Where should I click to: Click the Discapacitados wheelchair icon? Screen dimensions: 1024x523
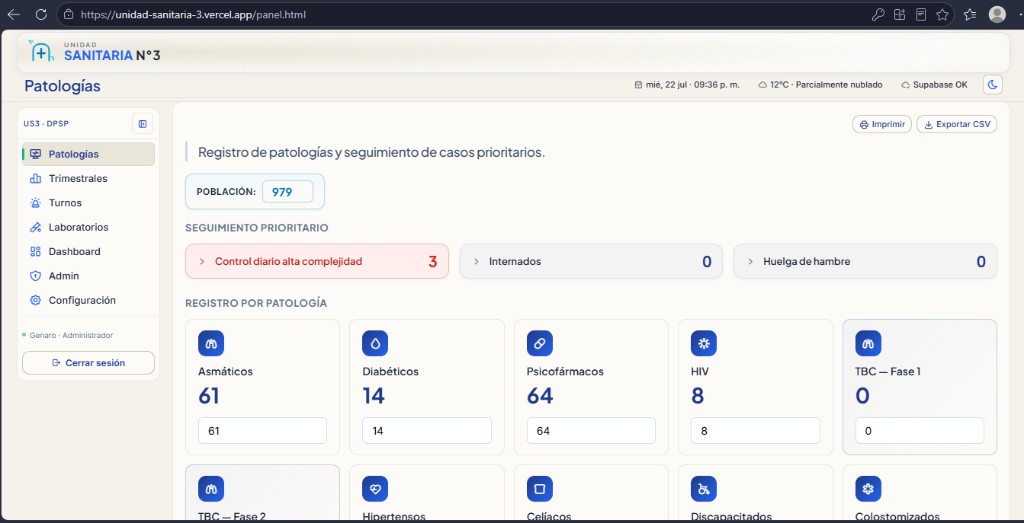[x=704, y=488]
